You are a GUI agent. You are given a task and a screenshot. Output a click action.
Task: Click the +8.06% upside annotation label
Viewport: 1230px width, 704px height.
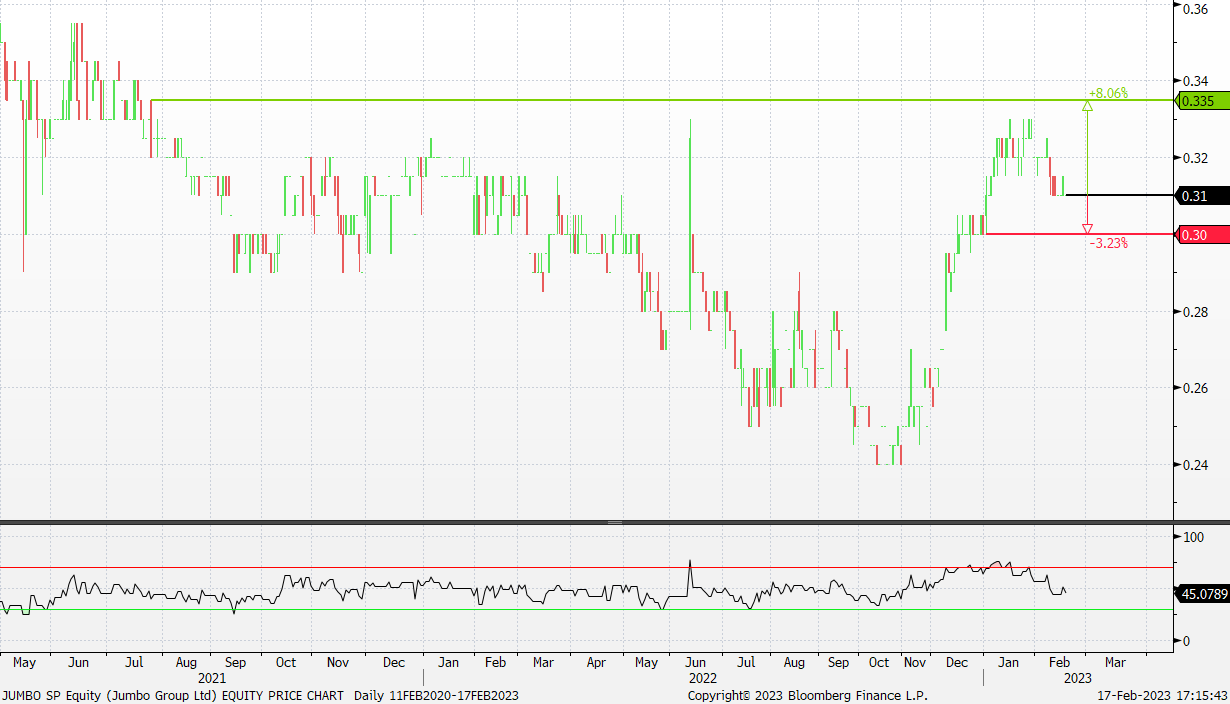[x=1108, y=93]
